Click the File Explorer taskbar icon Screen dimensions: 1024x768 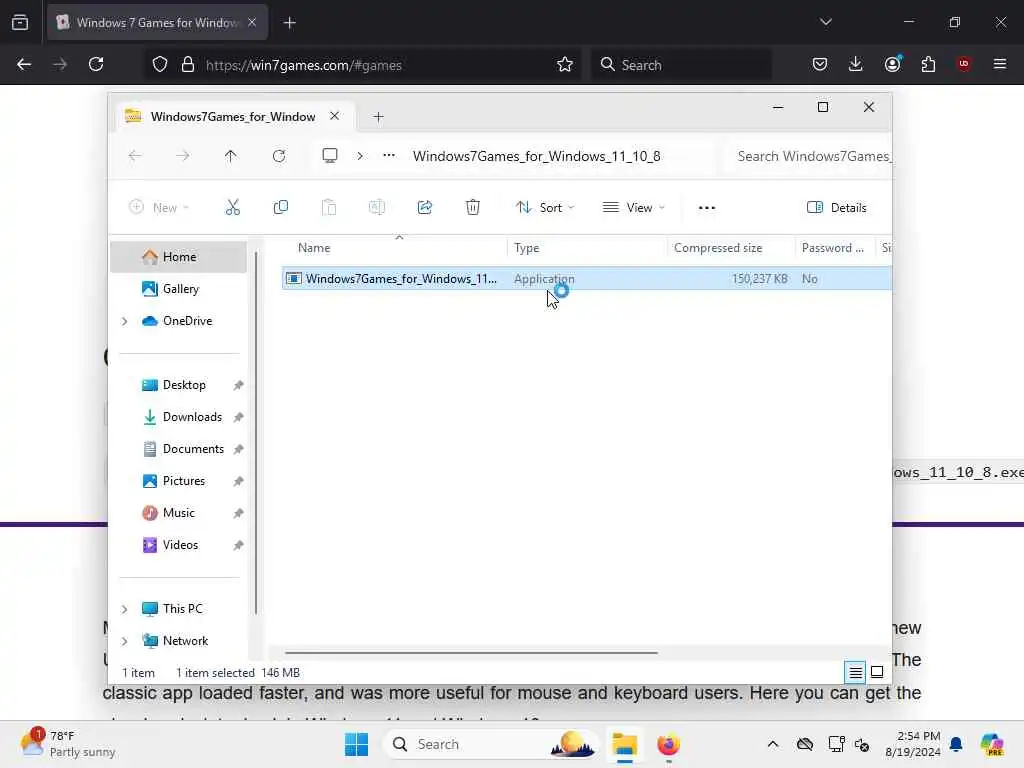pyautogui.click(x=624, y=744)
